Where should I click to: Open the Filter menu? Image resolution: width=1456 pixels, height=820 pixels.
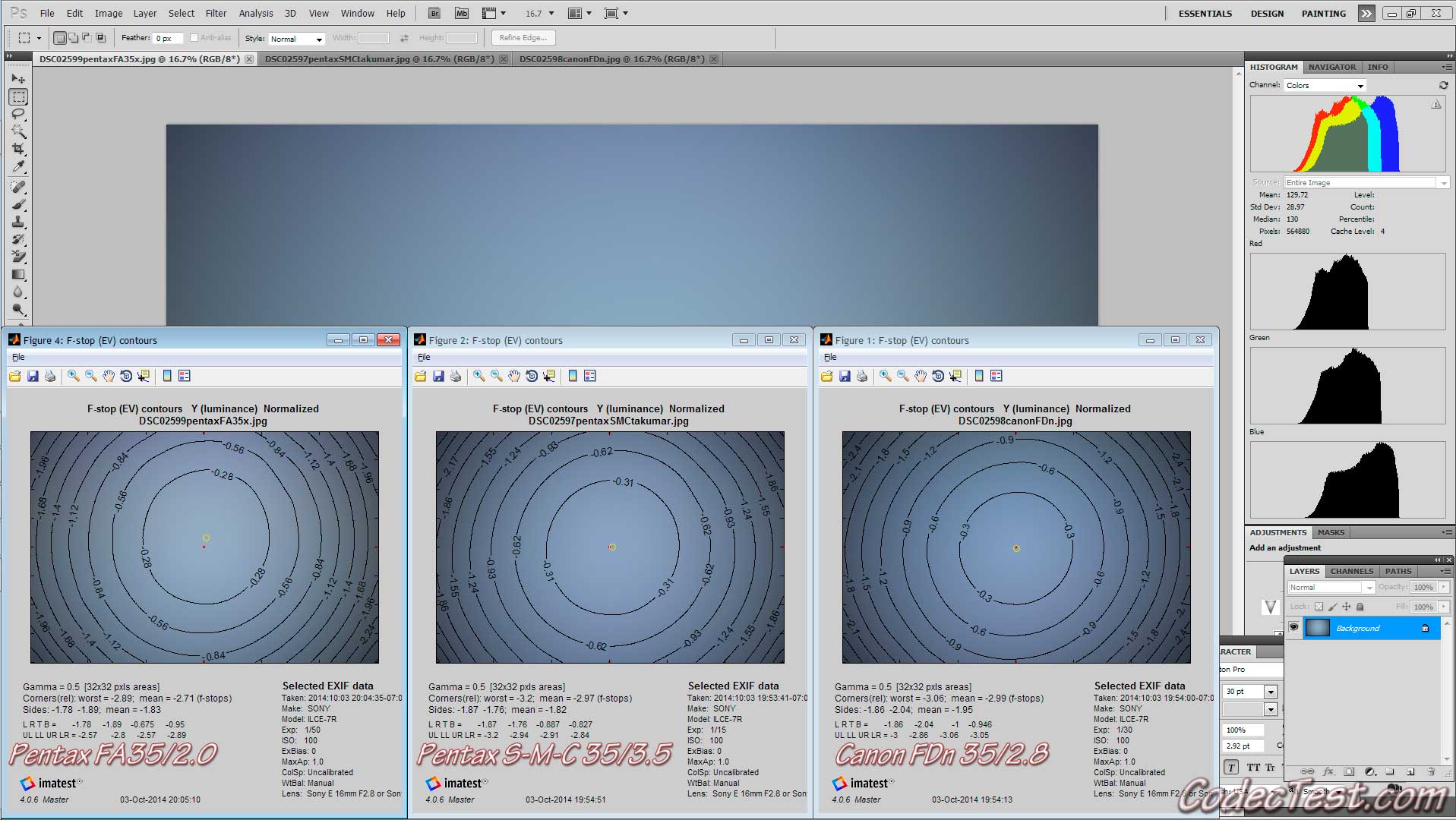(216, 13)
